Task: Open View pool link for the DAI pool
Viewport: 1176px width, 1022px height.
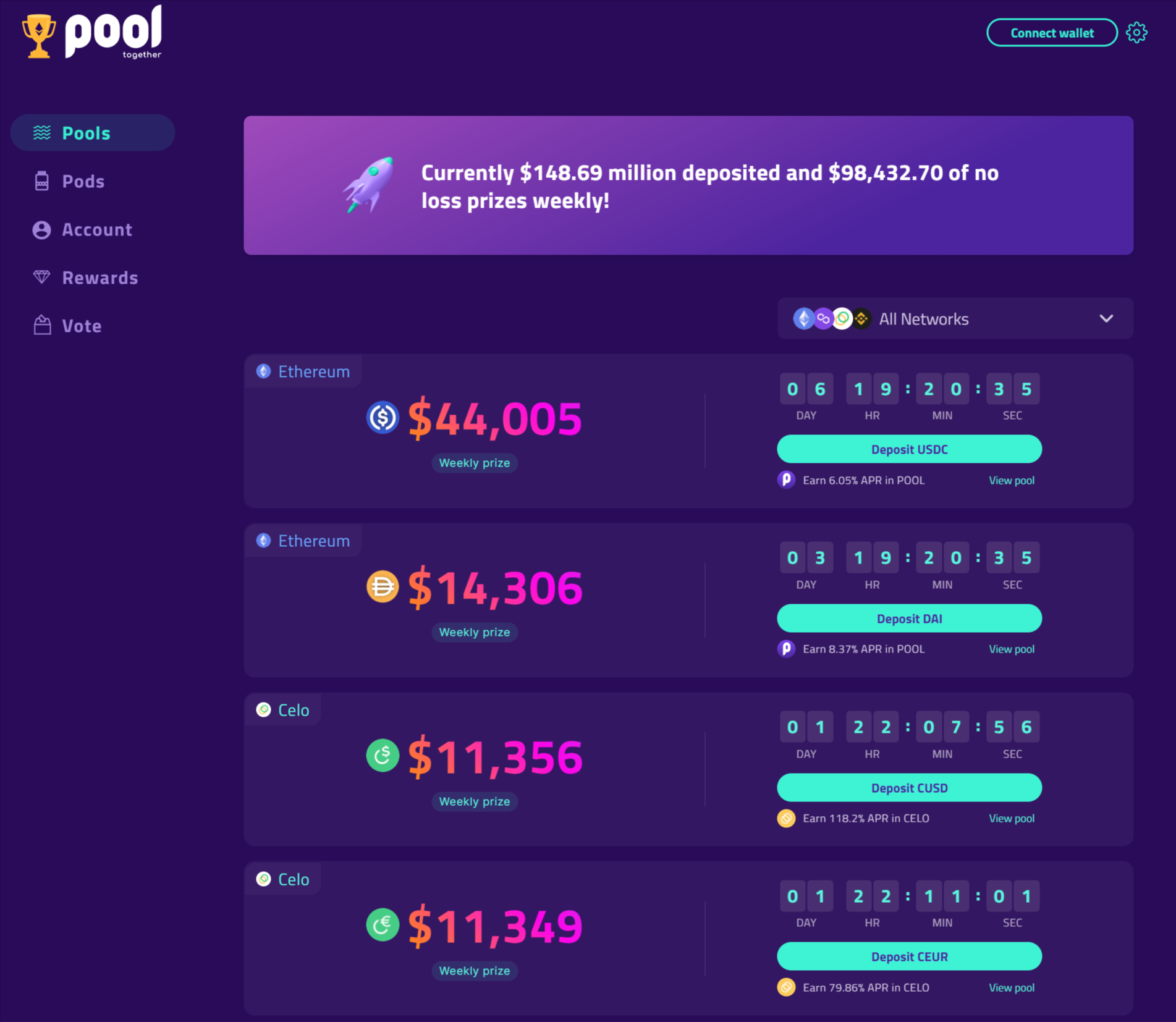Action: [x=1012, y=649]
